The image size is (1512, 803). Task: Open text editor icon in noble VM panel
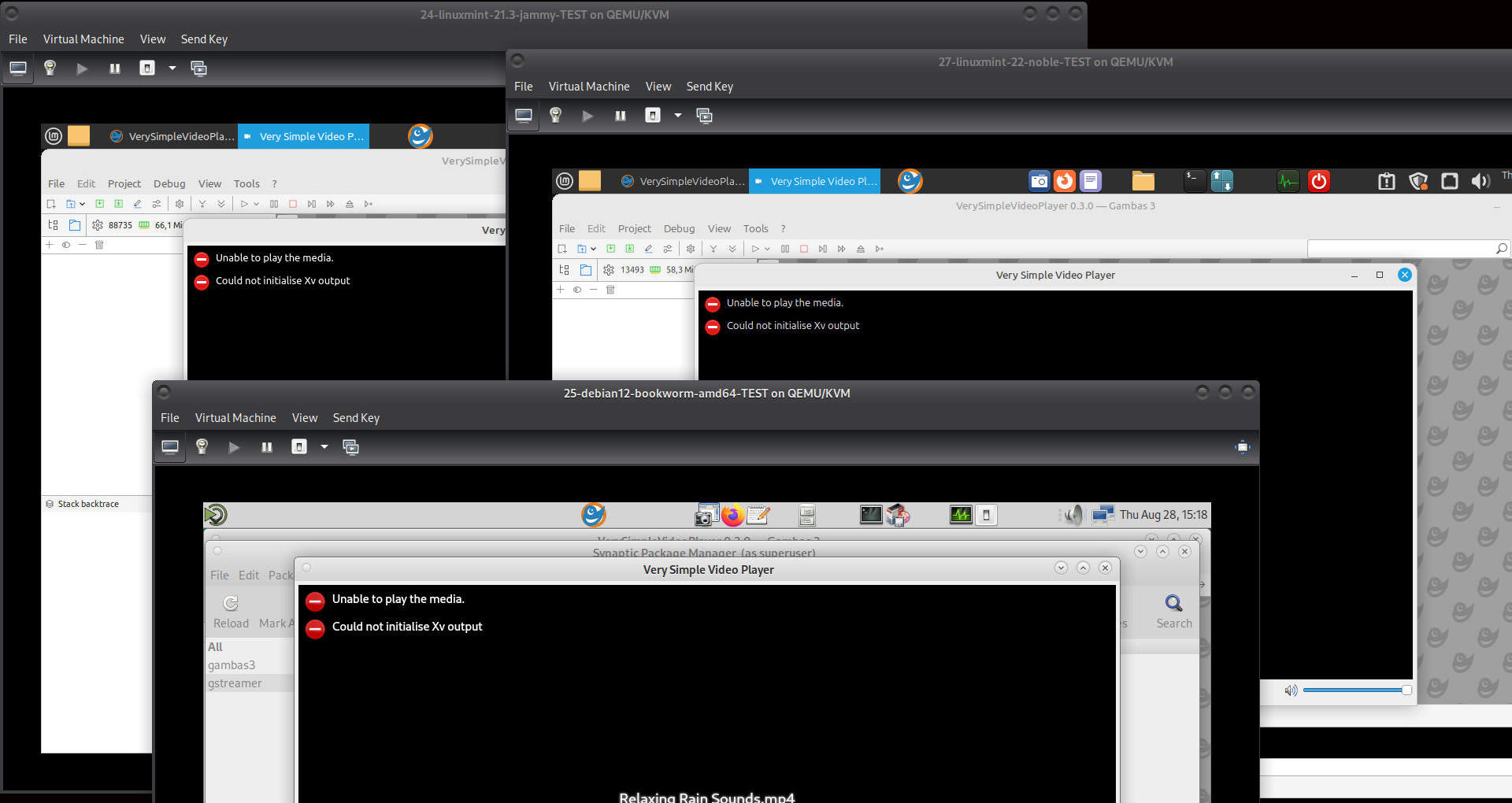pyautogui.click(x=1091, y=181)
